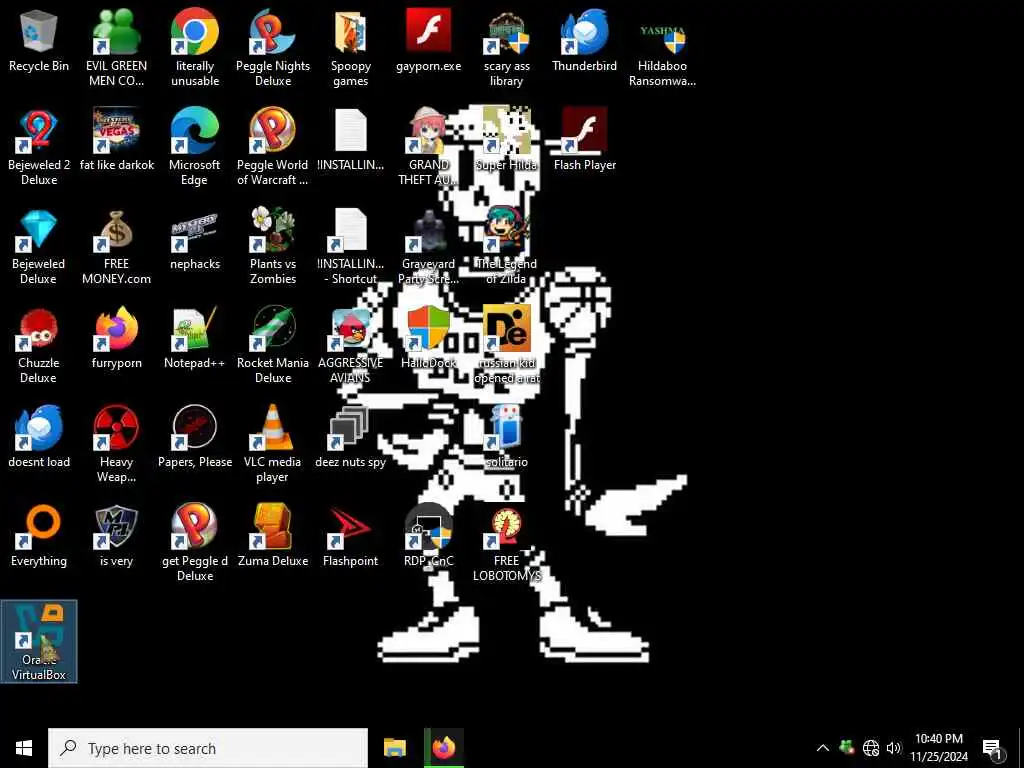Select '!INSTALLIN... - Shortcut' file

[351, 246]
